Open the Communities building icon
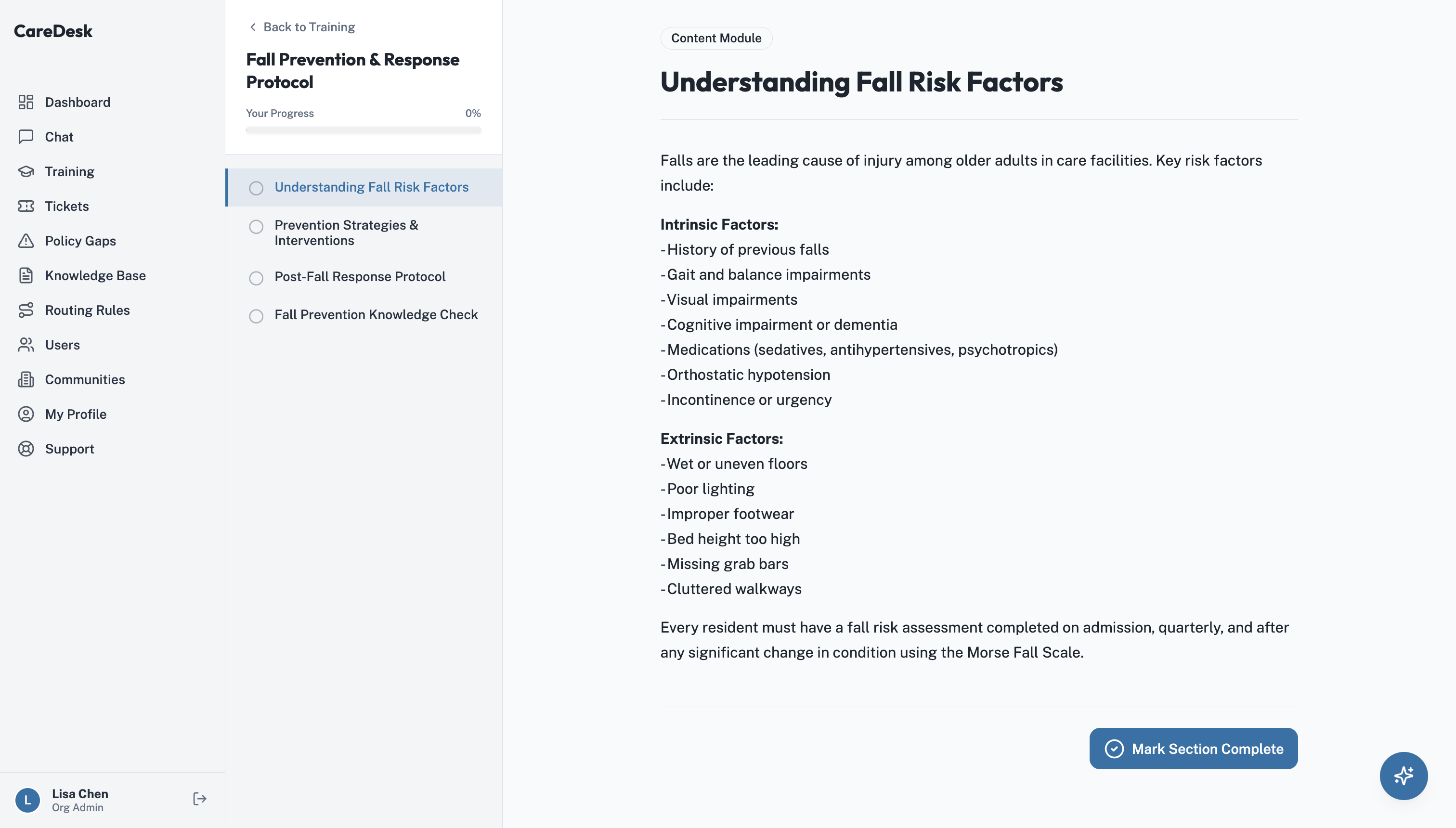 click(26, 380)
